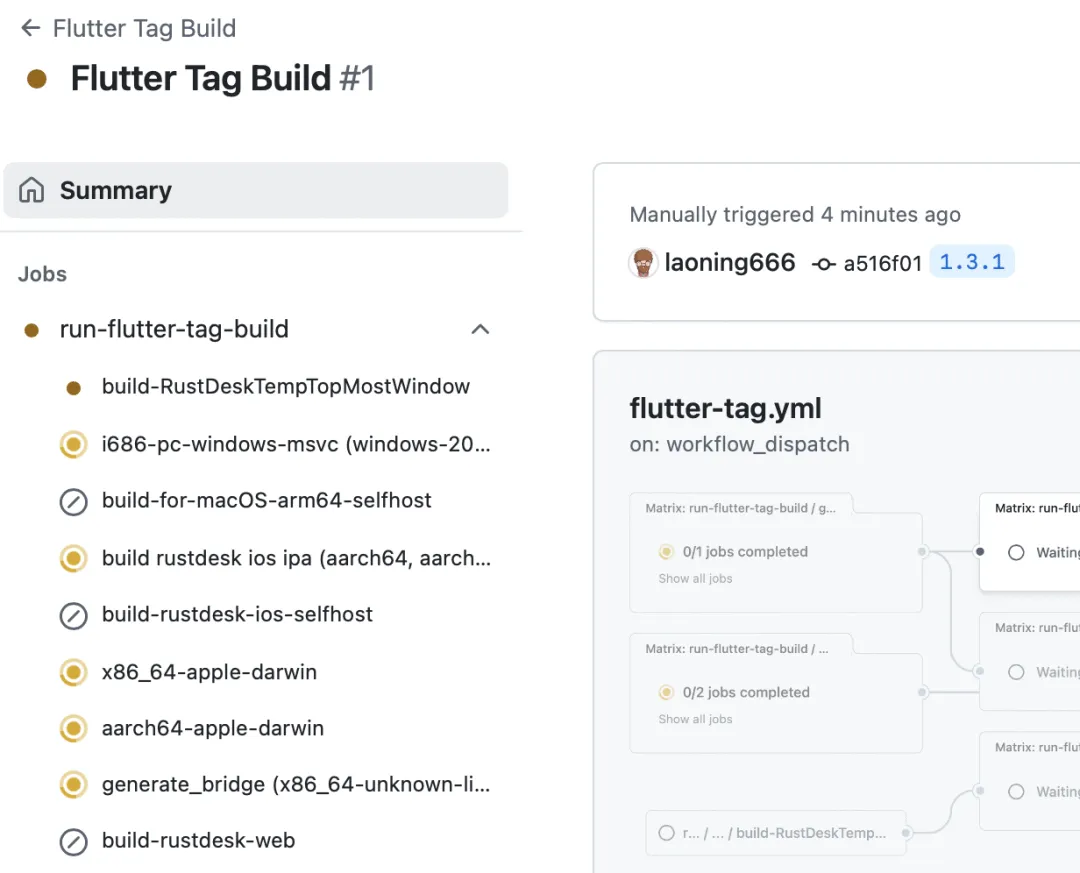Show all jobs under 0/1 jobs completed
The image size is (1080, 873).
pyautogui.click(x=695, y=579)
